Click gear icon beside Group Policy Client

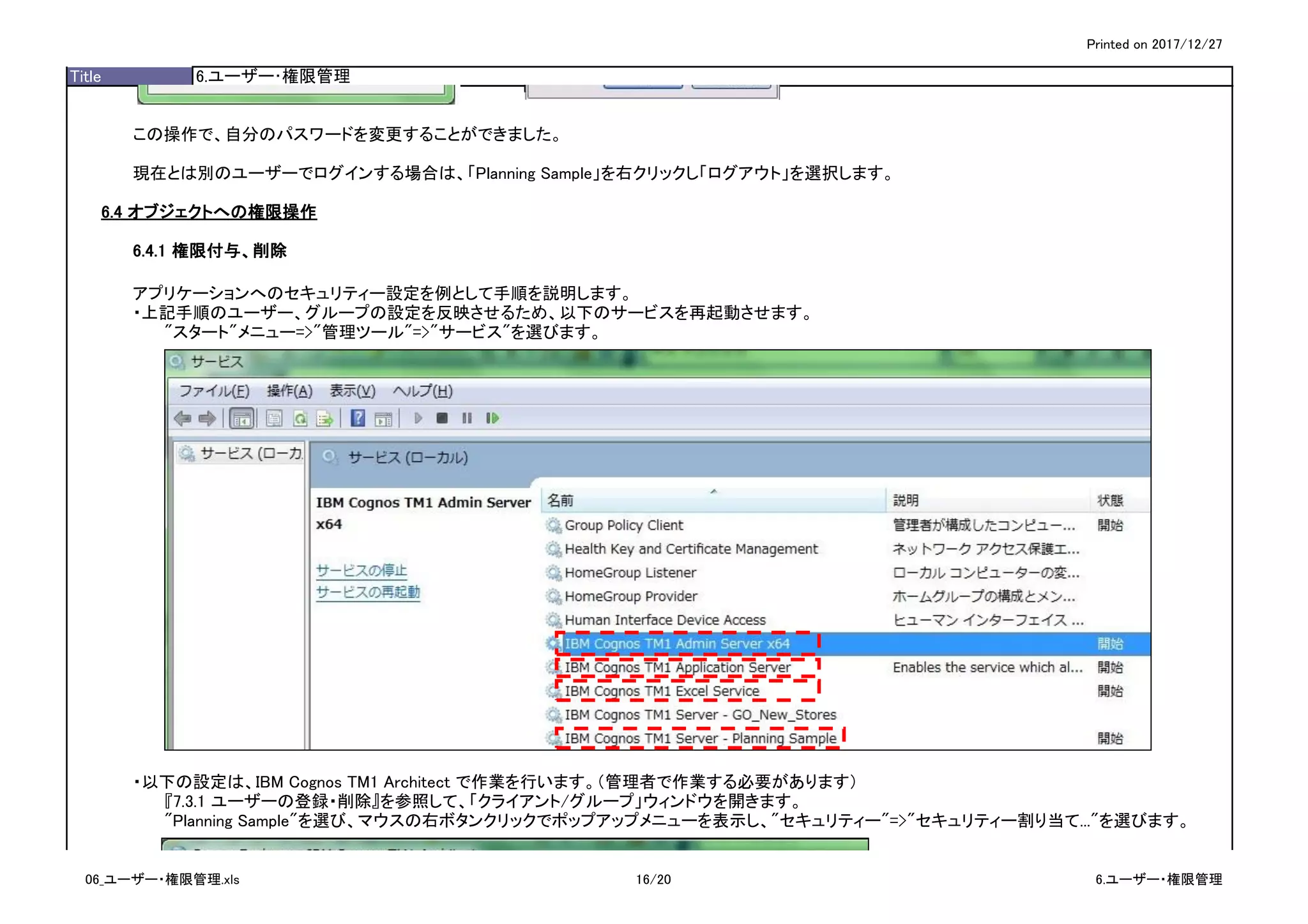[553, 526]
